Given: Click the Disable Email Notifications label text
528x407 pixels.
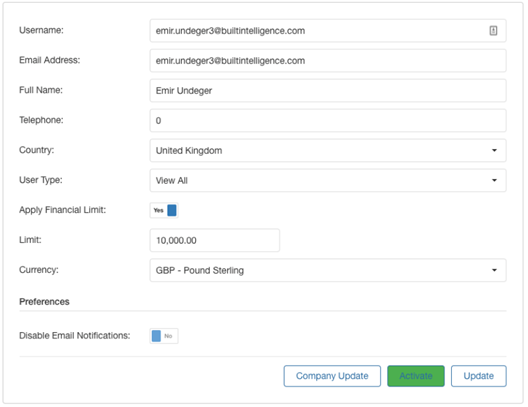Looking at the screenshot, I should click(x=74, y=335).
